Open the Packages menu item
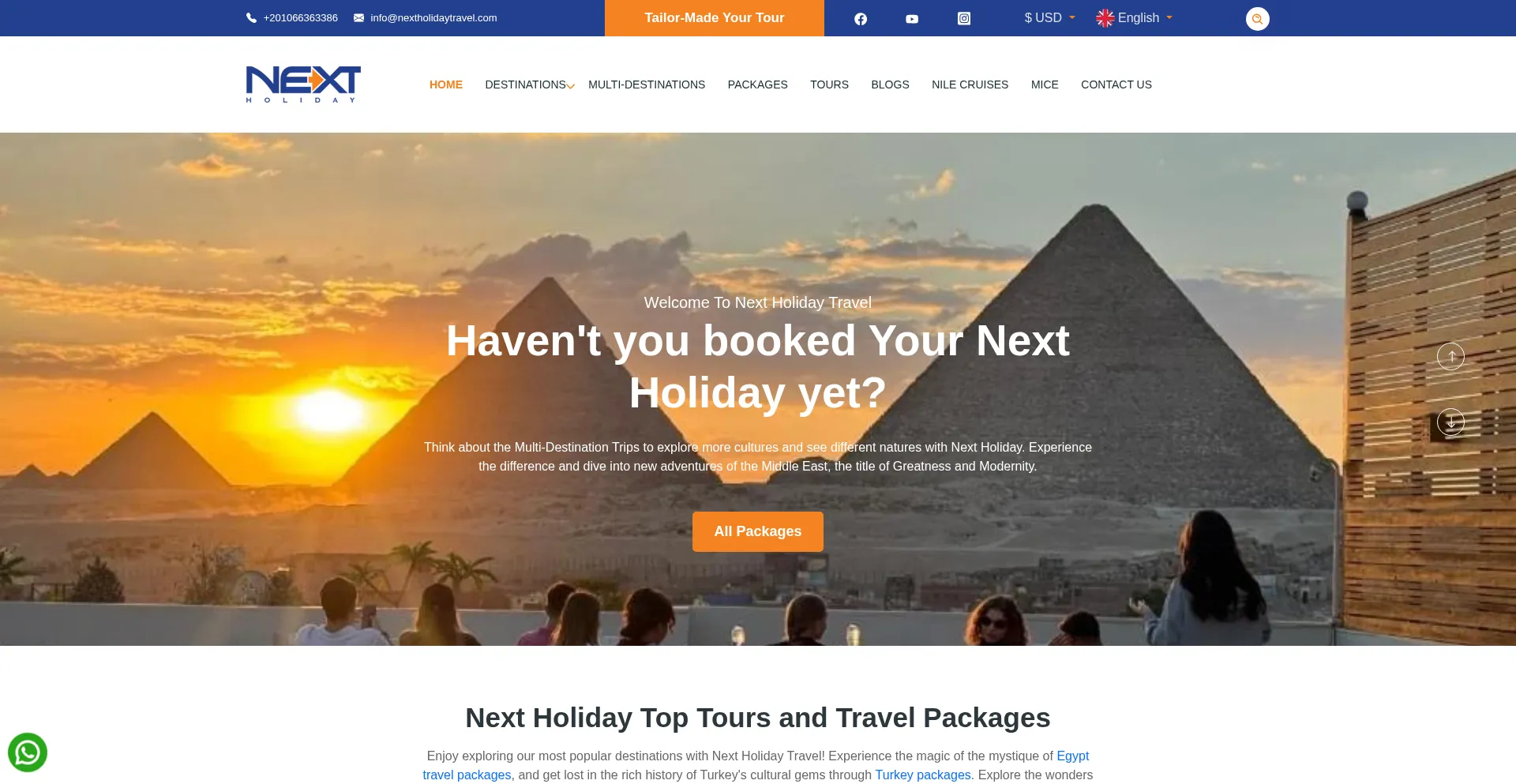The image size is (1516, 784). [757, 84]
